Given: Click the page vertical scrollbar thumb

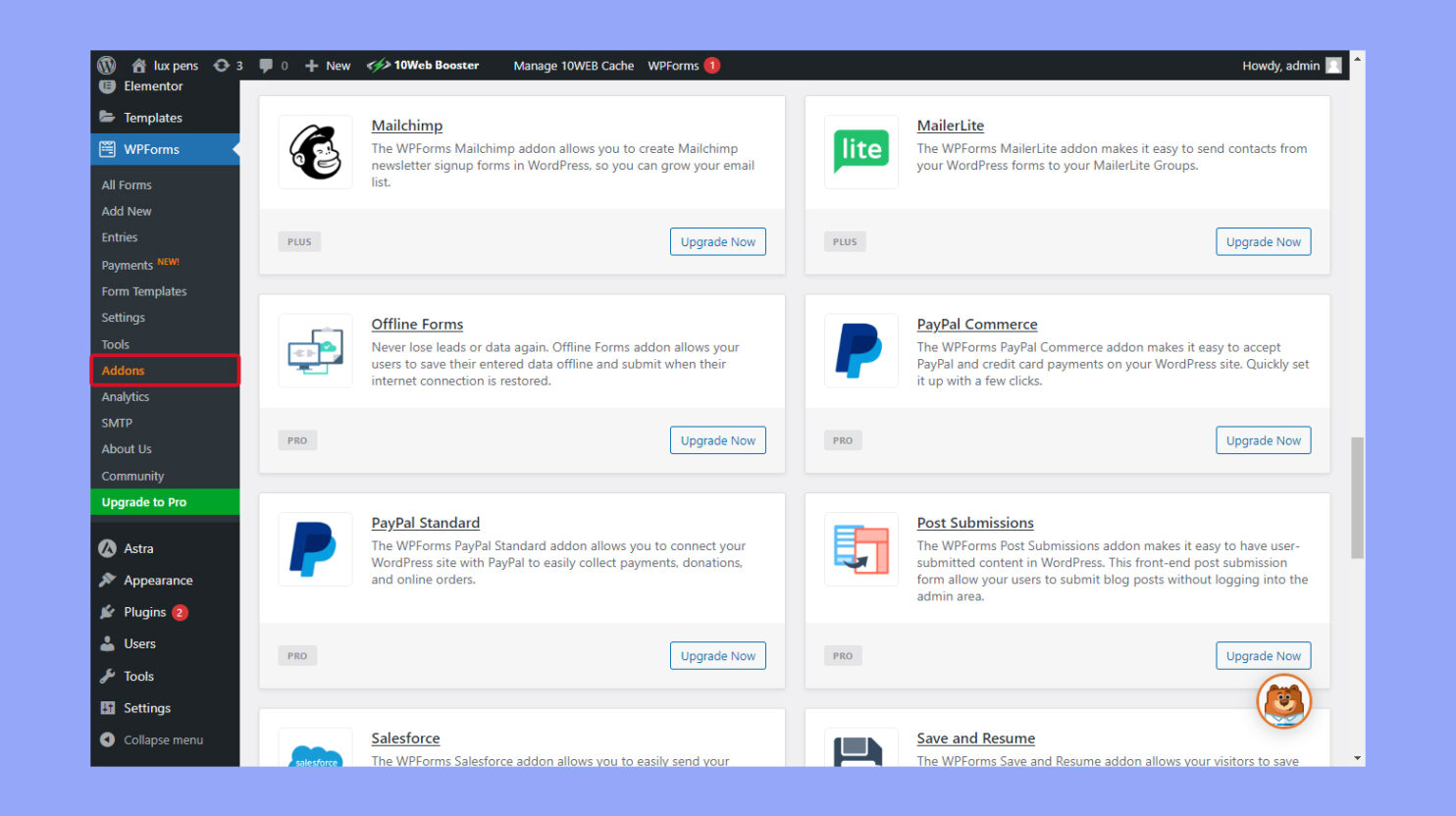Looking at the screenshot, I should [x=1357, y=498].
